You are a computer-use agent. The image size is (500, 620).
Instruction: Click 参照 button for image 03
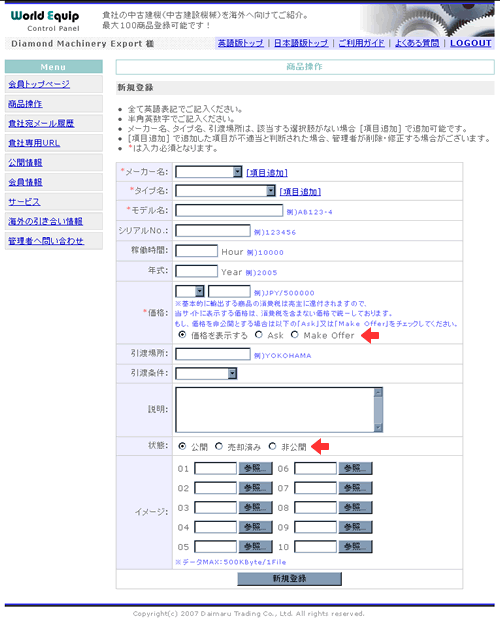[x=255, y=508]
